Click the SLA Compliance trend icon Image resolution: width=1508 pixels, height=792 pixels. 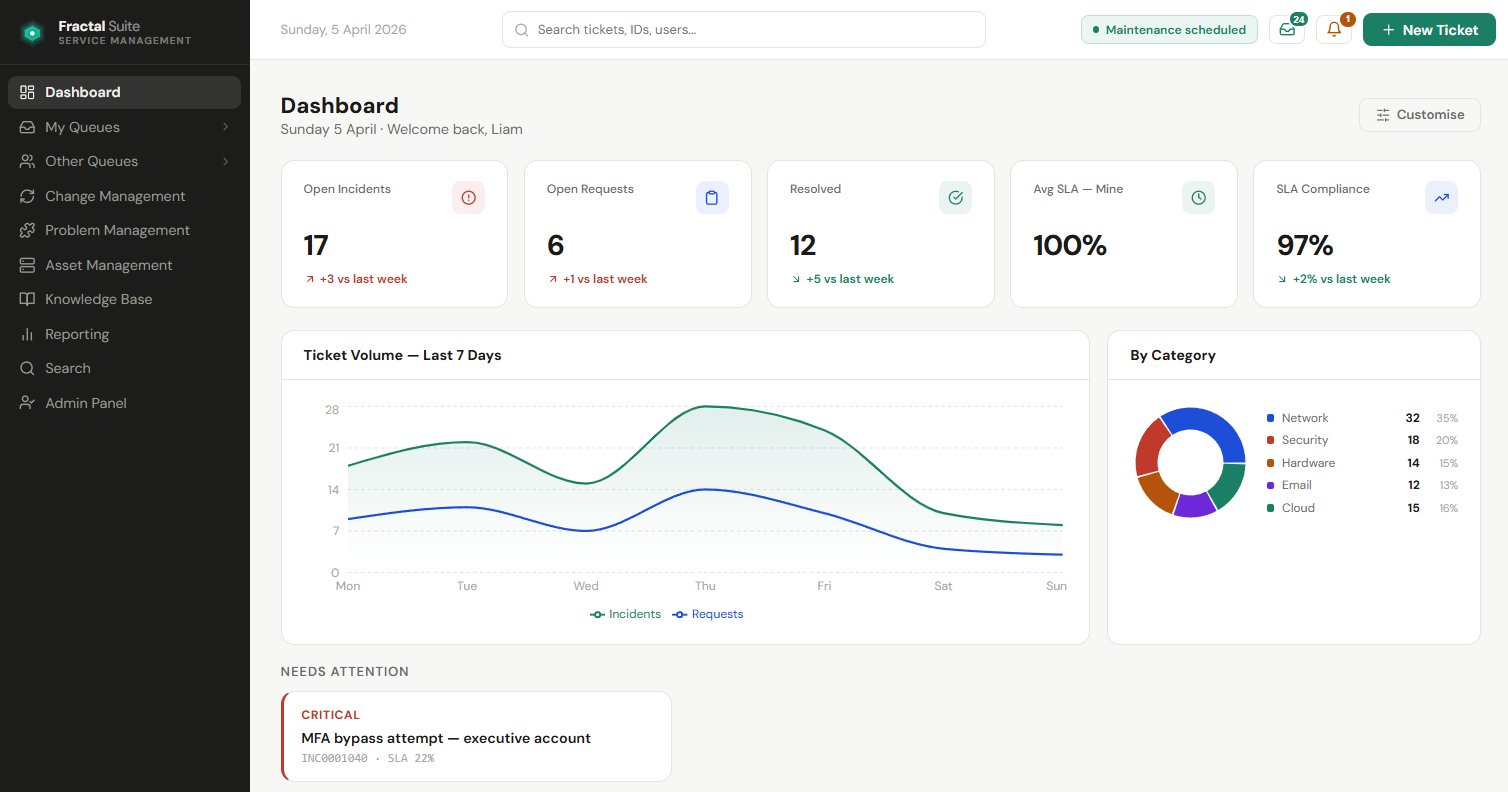pyautogui.click(x=1441, y=198)
